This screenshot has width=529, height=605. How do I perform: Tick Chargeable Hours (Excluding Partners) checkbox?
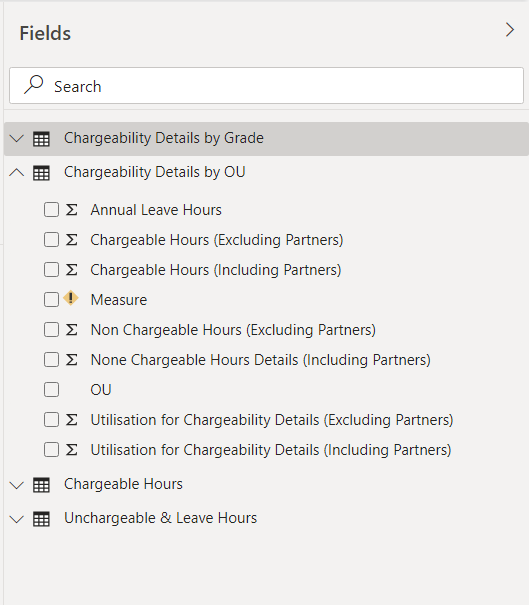(51, 240)
